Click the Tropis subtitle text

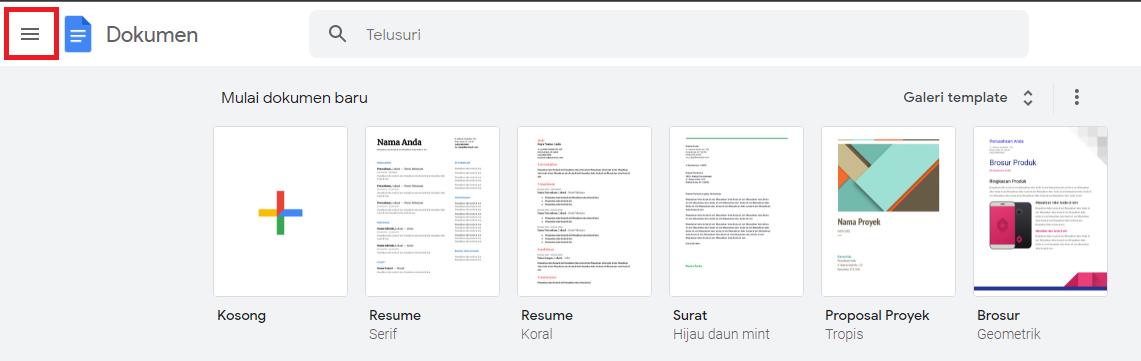pyautogui.click(x=844, y=335)
